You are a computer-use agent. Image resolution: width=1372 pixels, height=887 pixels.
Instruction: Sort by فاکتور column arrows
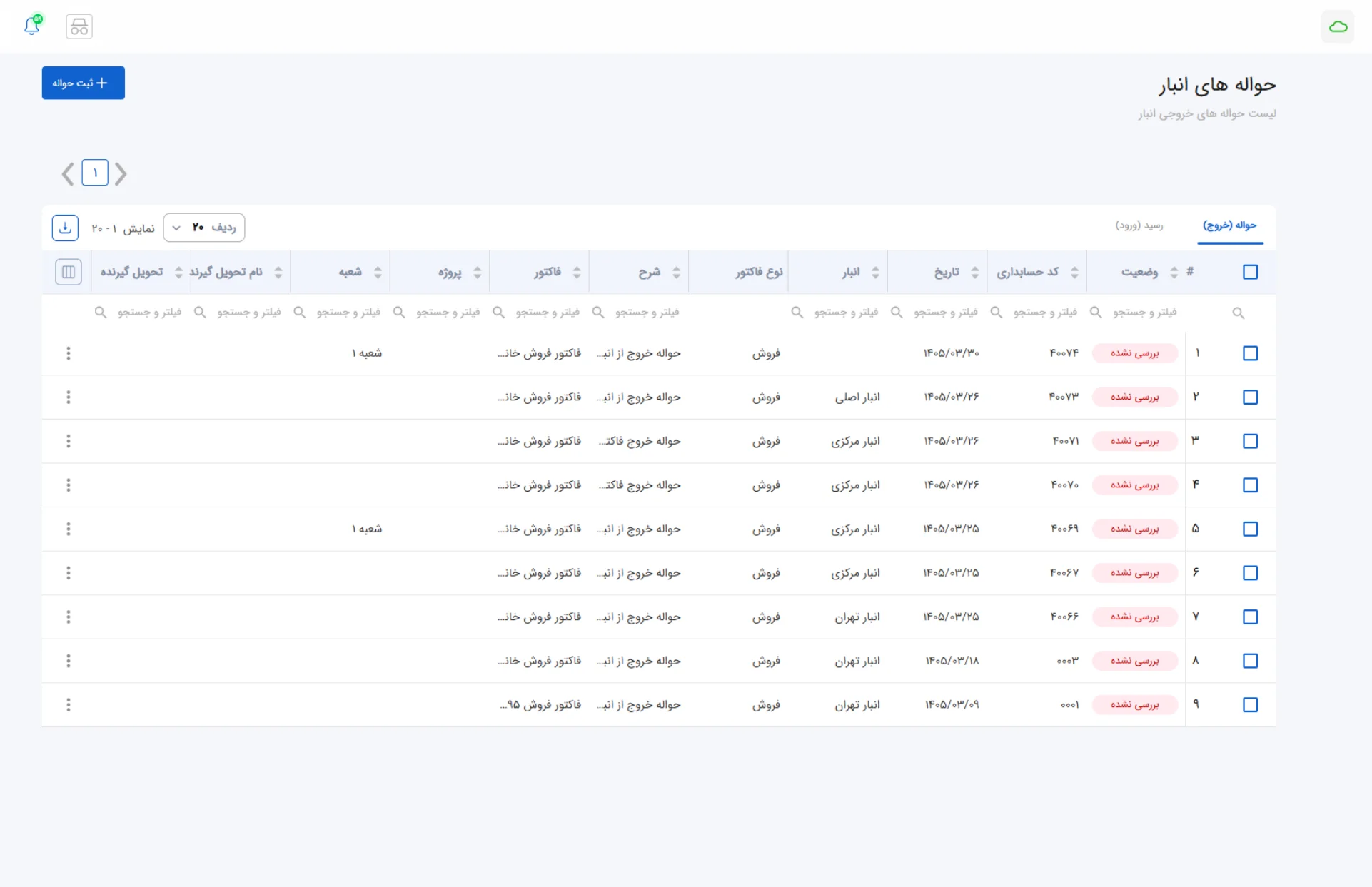point(577,272)
